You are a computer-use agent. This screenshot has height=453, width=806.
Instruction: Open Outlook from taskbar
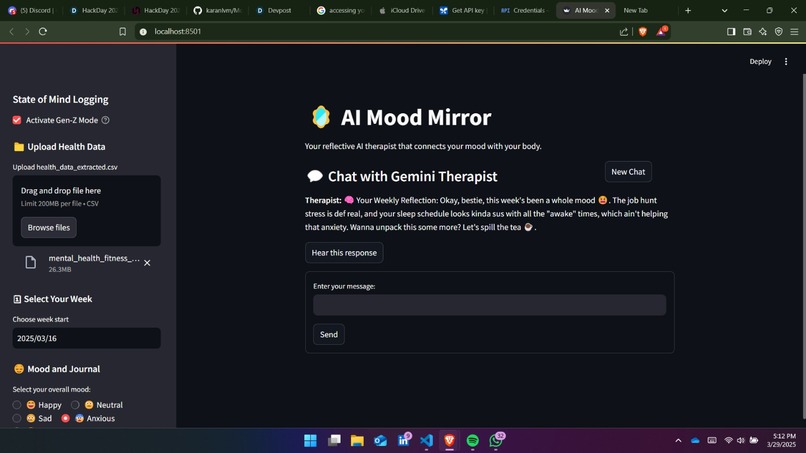[380, 441]
